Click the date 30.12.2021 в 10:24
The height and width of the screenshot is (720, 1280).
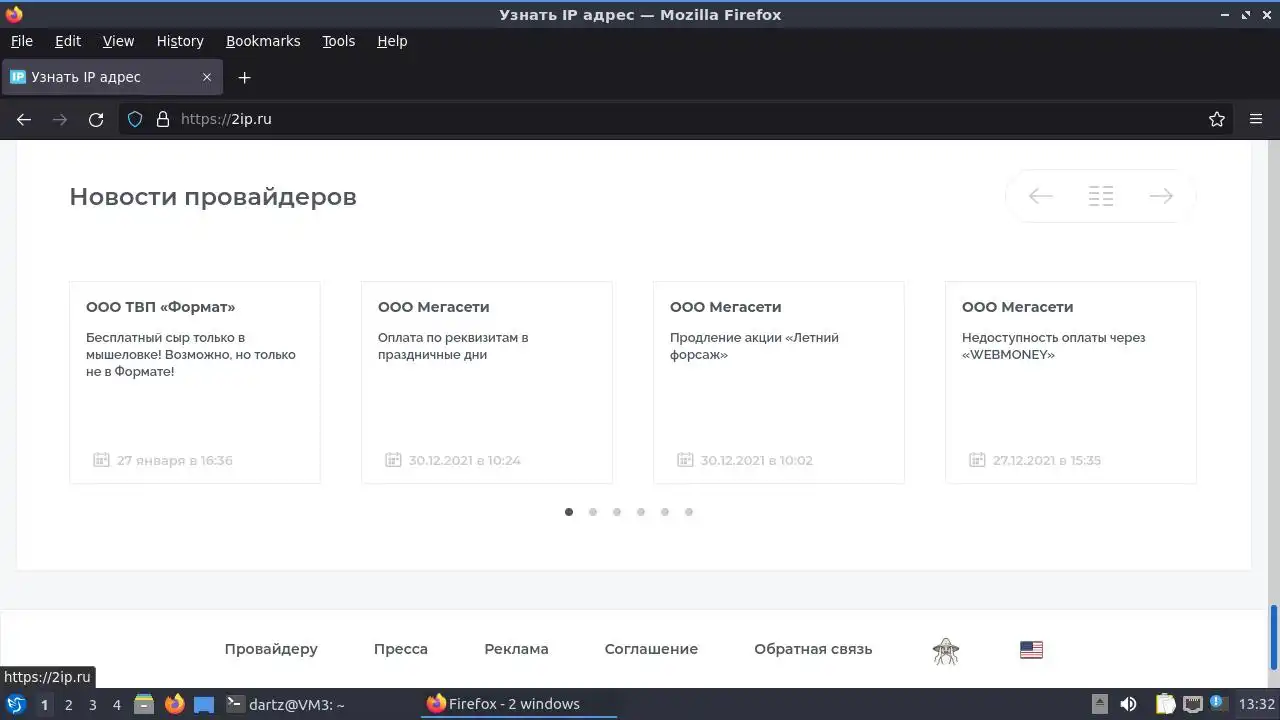[465, 461]
